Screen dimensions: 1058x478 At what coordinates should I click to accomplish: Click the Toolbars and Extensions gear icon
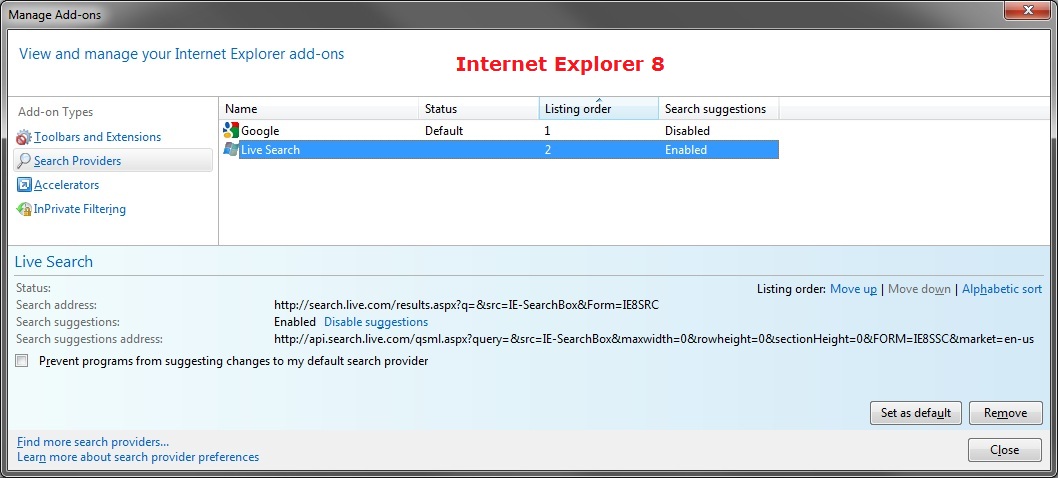[24, 137]
